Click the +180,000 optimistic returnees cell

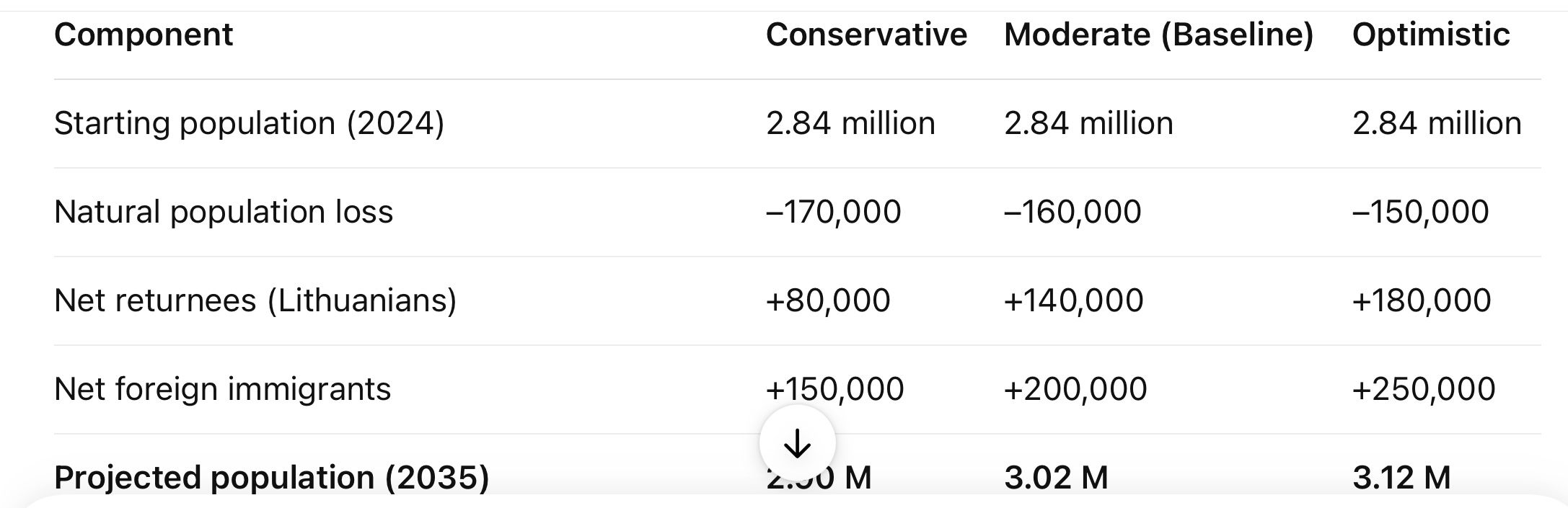coord(1422,300)
